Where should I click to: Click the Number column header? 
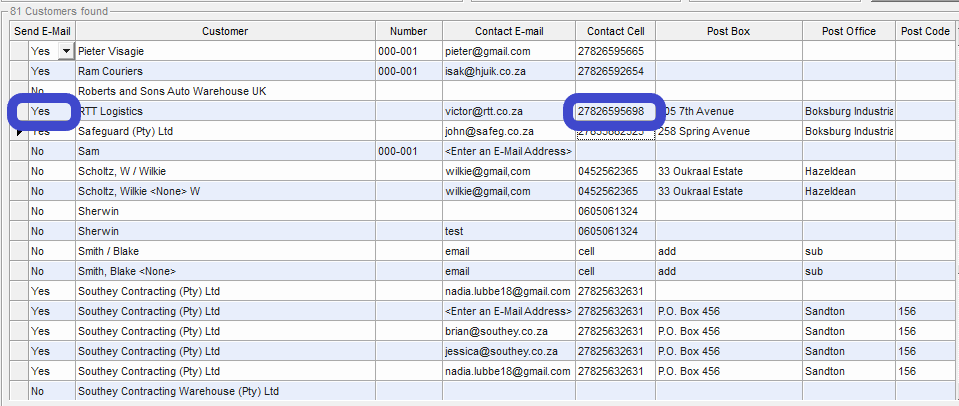[x=409, y=31]
